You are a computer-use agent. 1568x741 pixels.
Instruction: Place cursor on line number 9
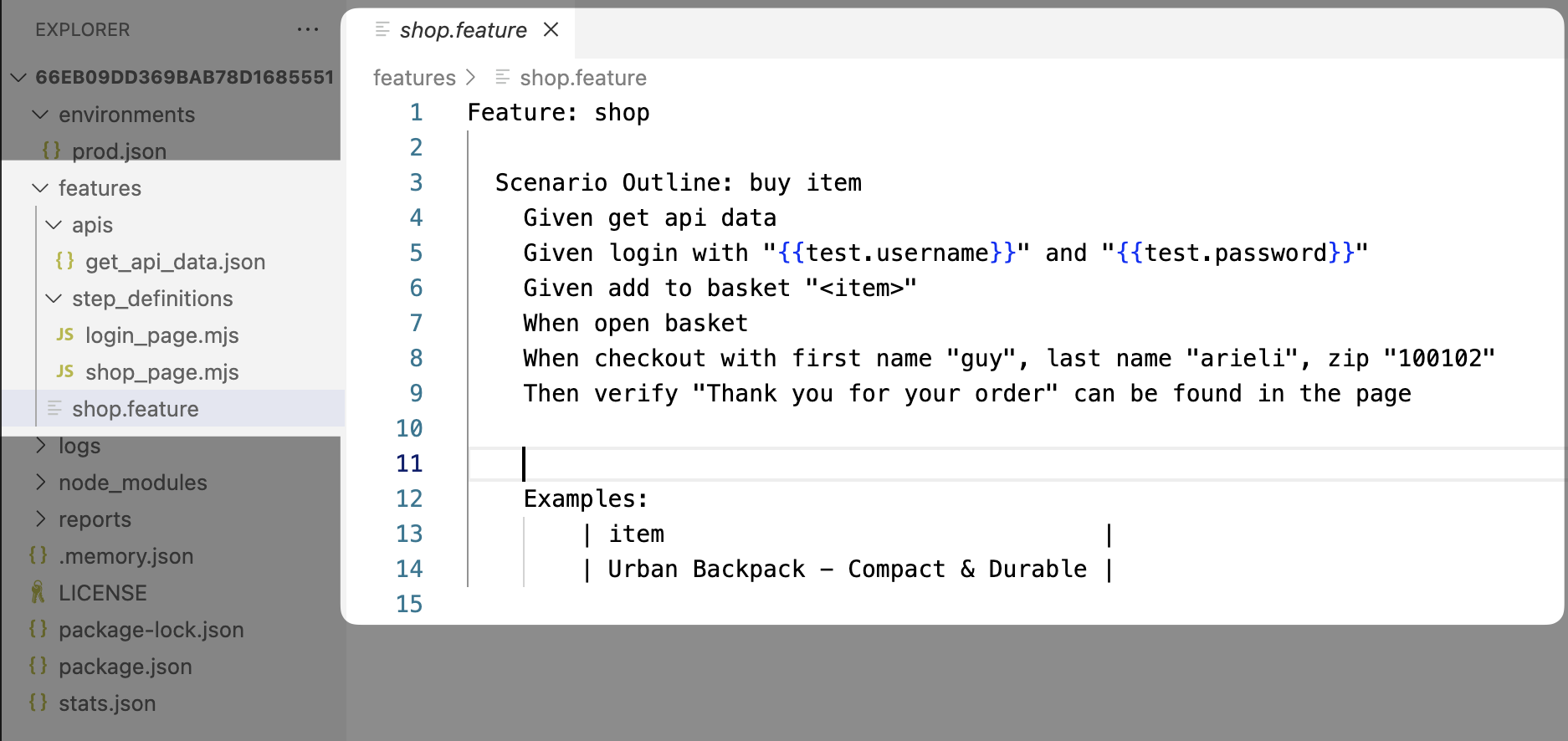pyautogui.click(x=416, y=393)
